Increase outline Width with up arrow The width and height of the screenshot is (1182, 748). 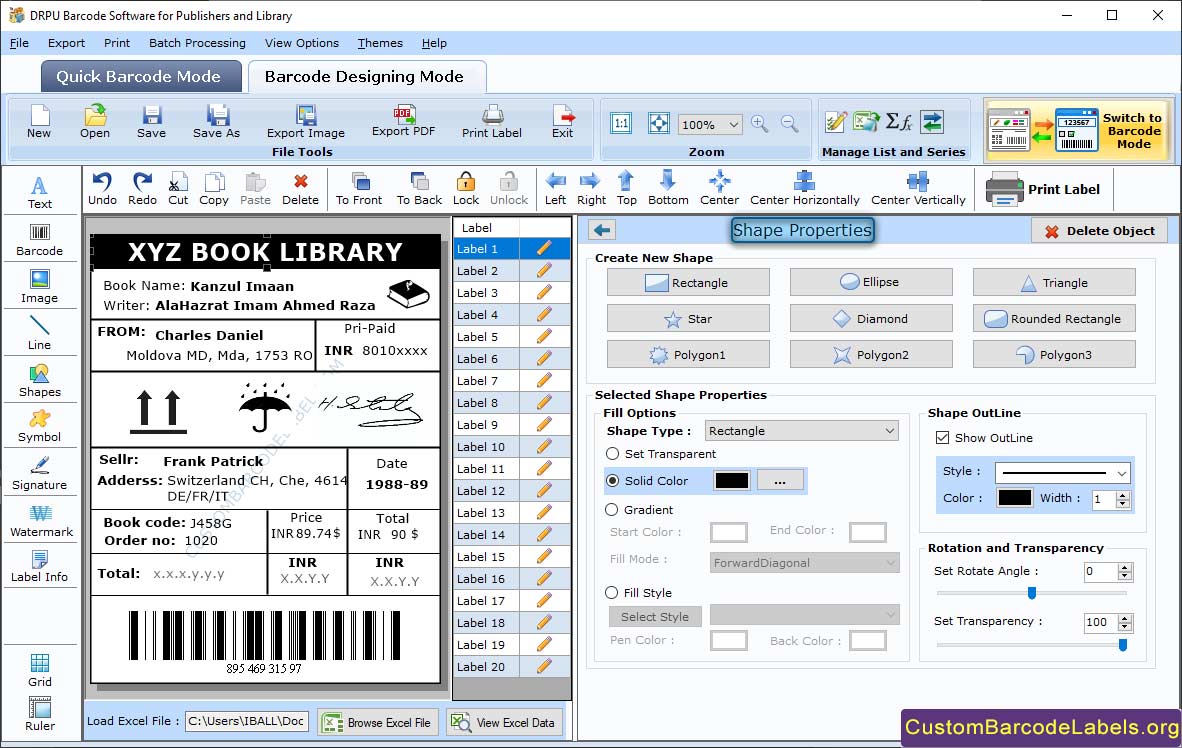(x=1123, y=495)
